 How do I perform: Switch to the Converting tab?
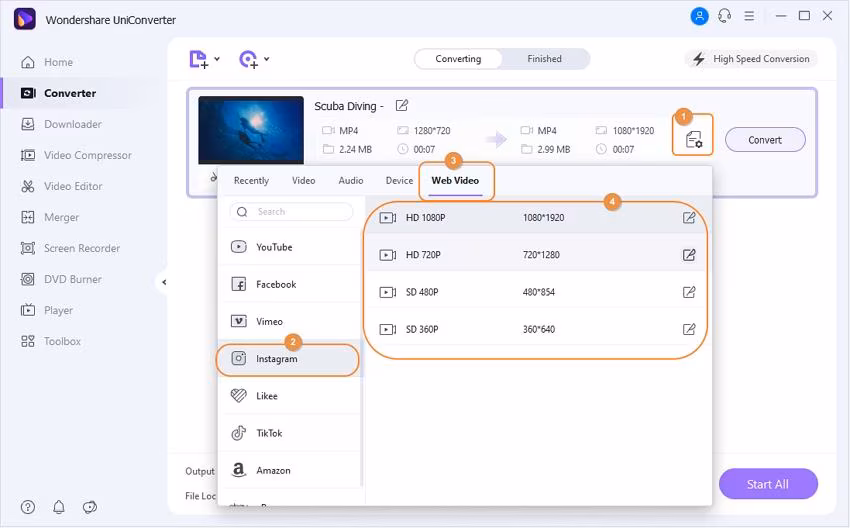pyautogui.click(x=458, y=59)
